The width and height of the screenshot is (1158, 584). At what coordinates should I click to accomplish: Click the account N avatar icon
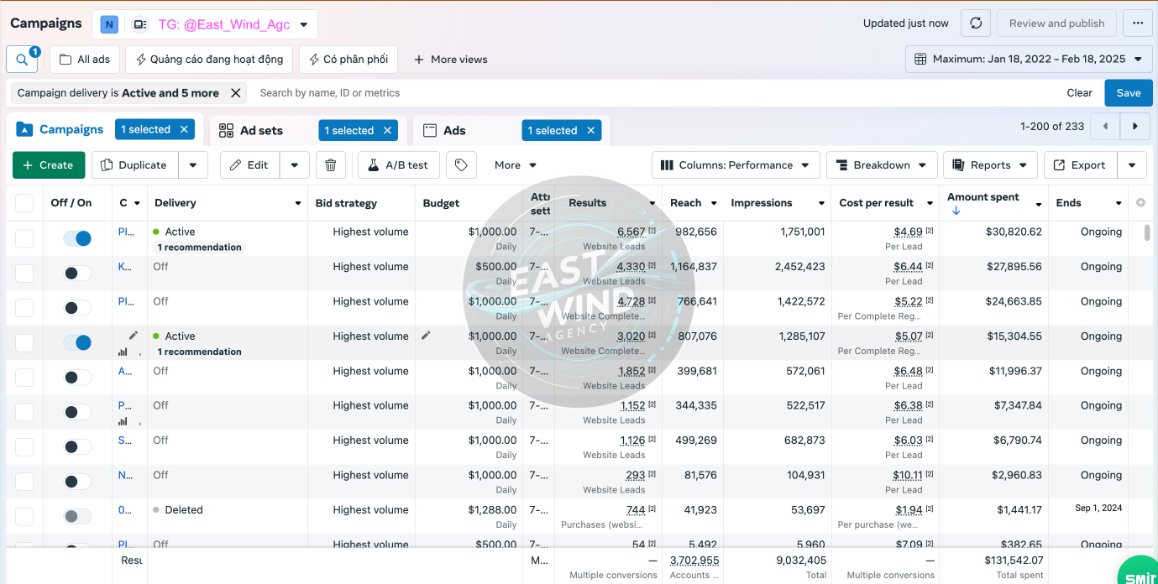(109, 24)
